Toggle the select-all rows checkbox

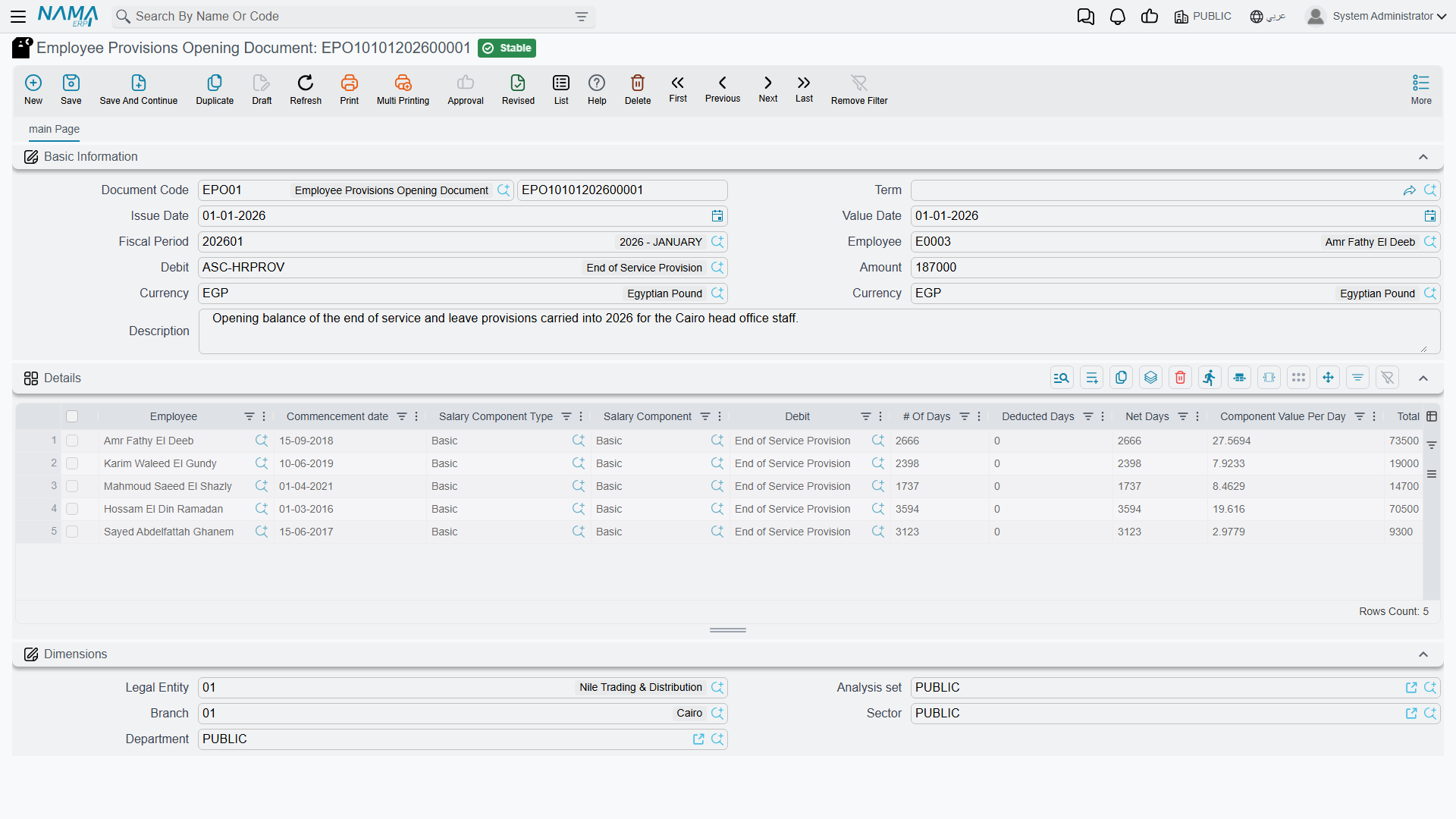72,416
